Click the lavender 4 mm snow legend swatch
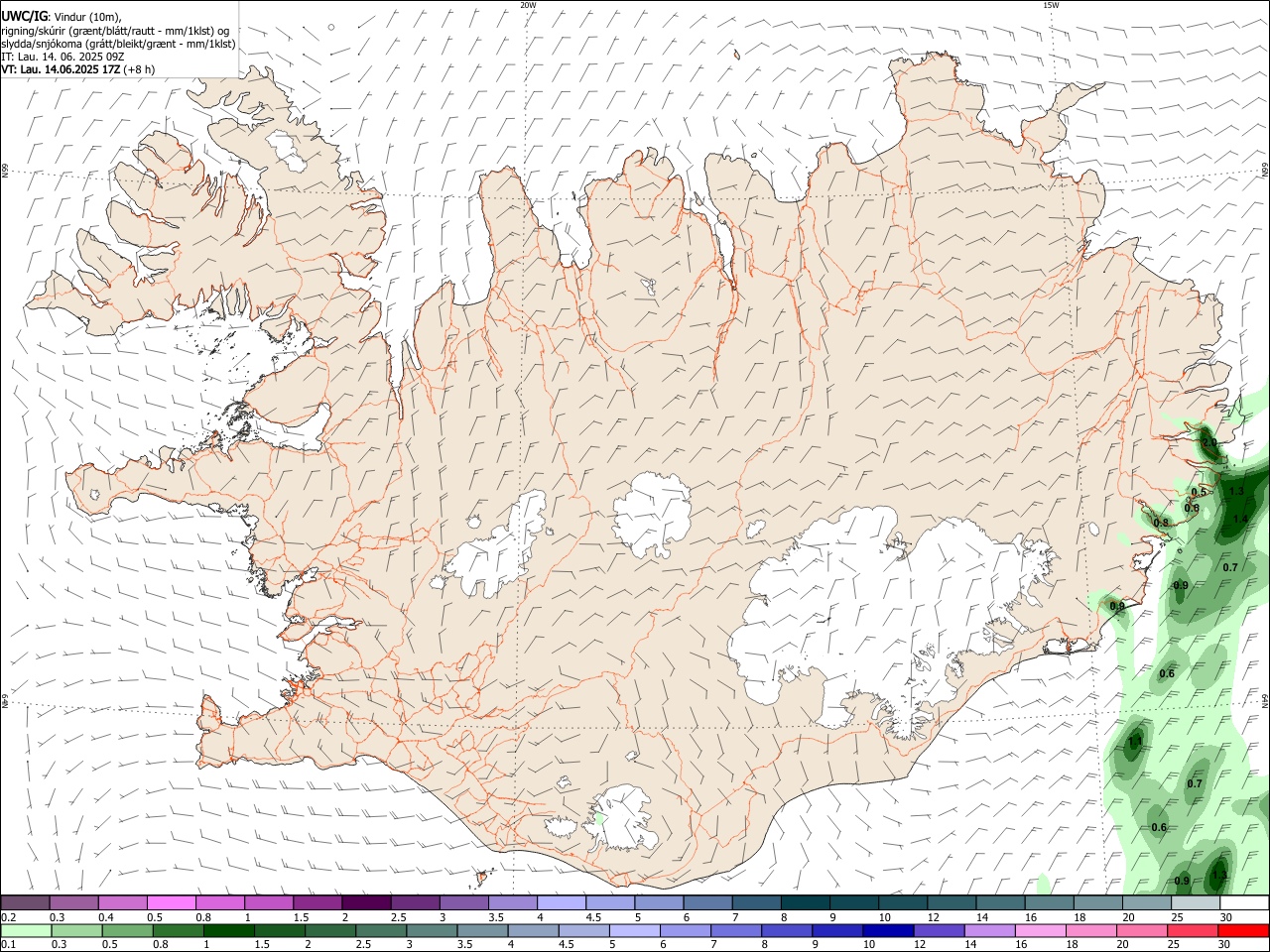Screen dimensions: 1270x952 point(561,902)
